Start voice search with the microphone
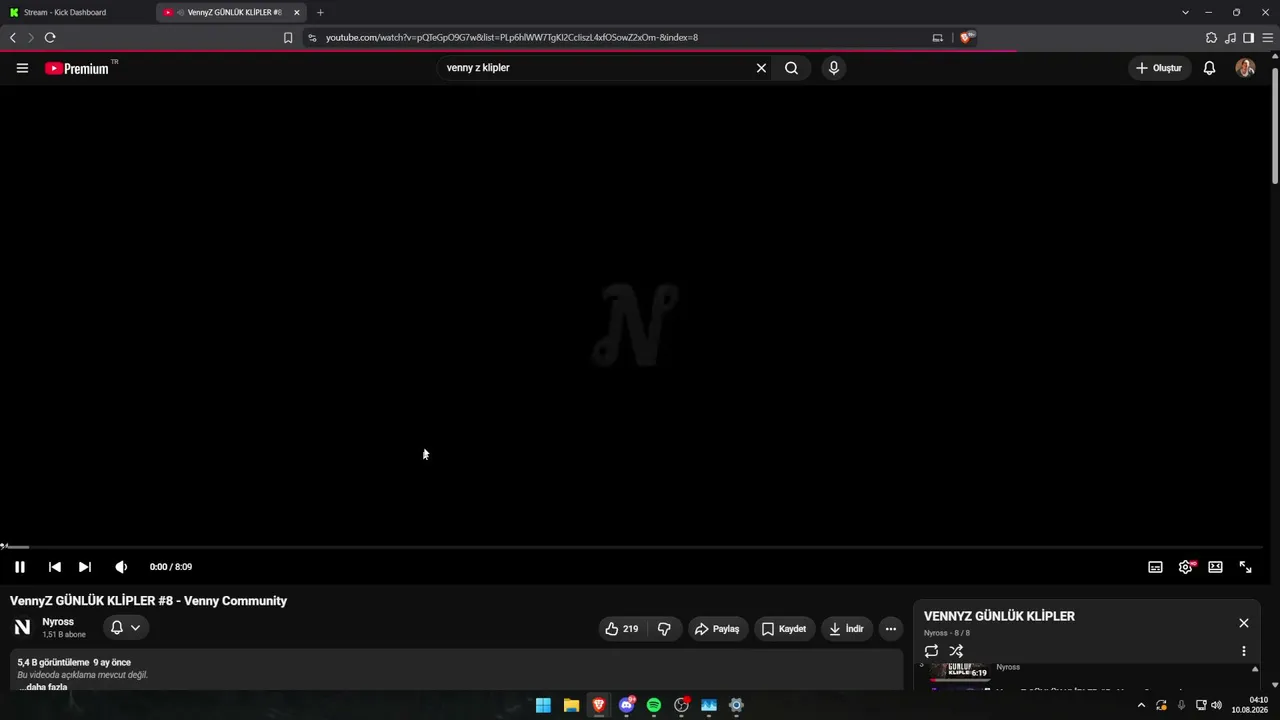Screen dimensions: 1280x720 point(833,68)
